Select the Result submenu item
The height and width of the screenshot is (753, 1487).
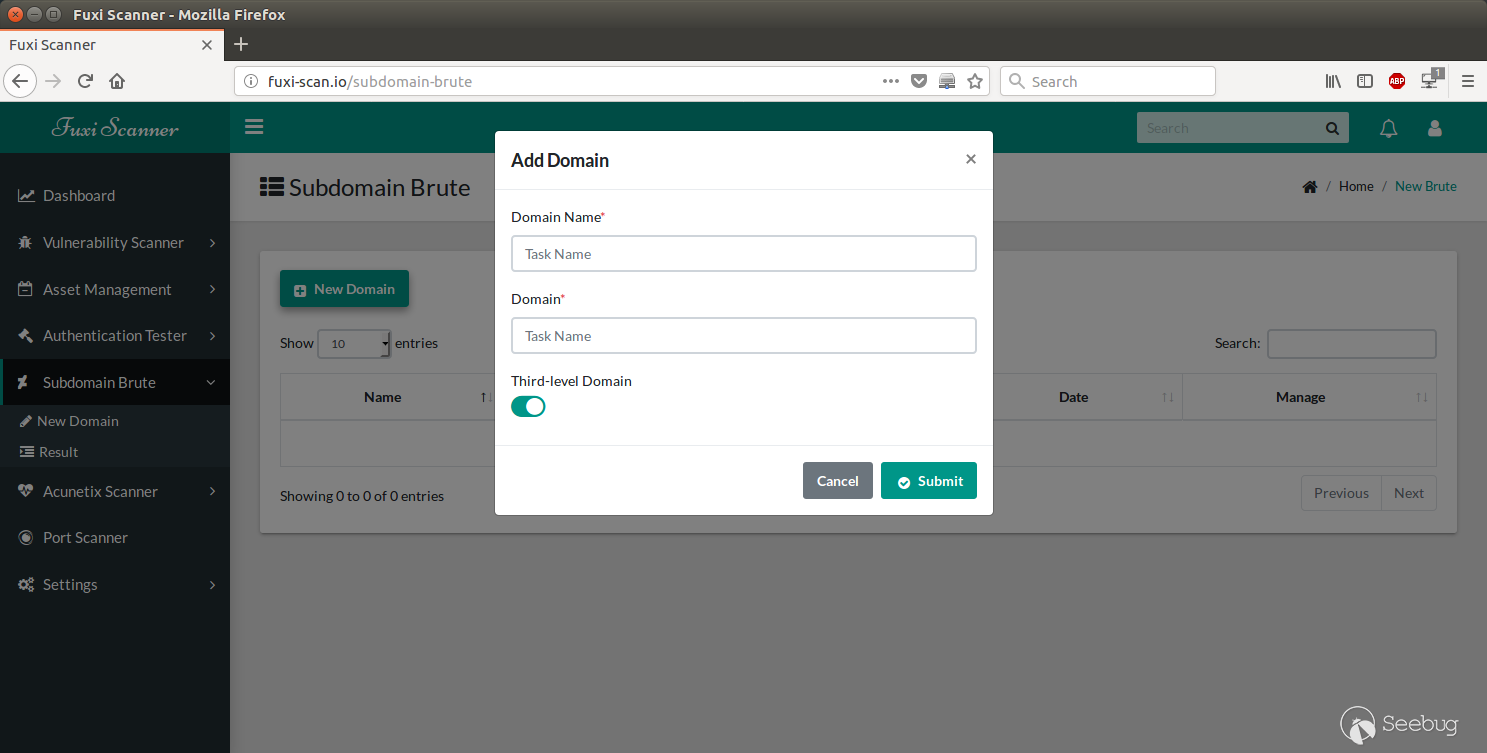[x=58, y=452]
